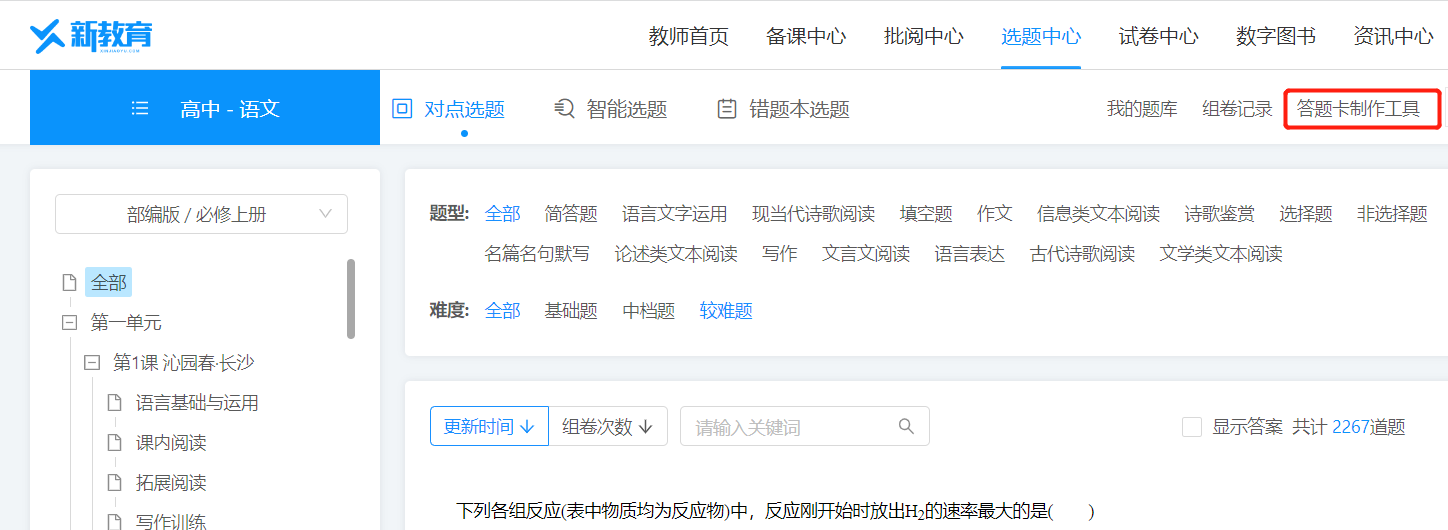
Task: Open the 部编版 / 必修上册 textbook dropdown
Action: pyautogui.click(x=201, y=214)
